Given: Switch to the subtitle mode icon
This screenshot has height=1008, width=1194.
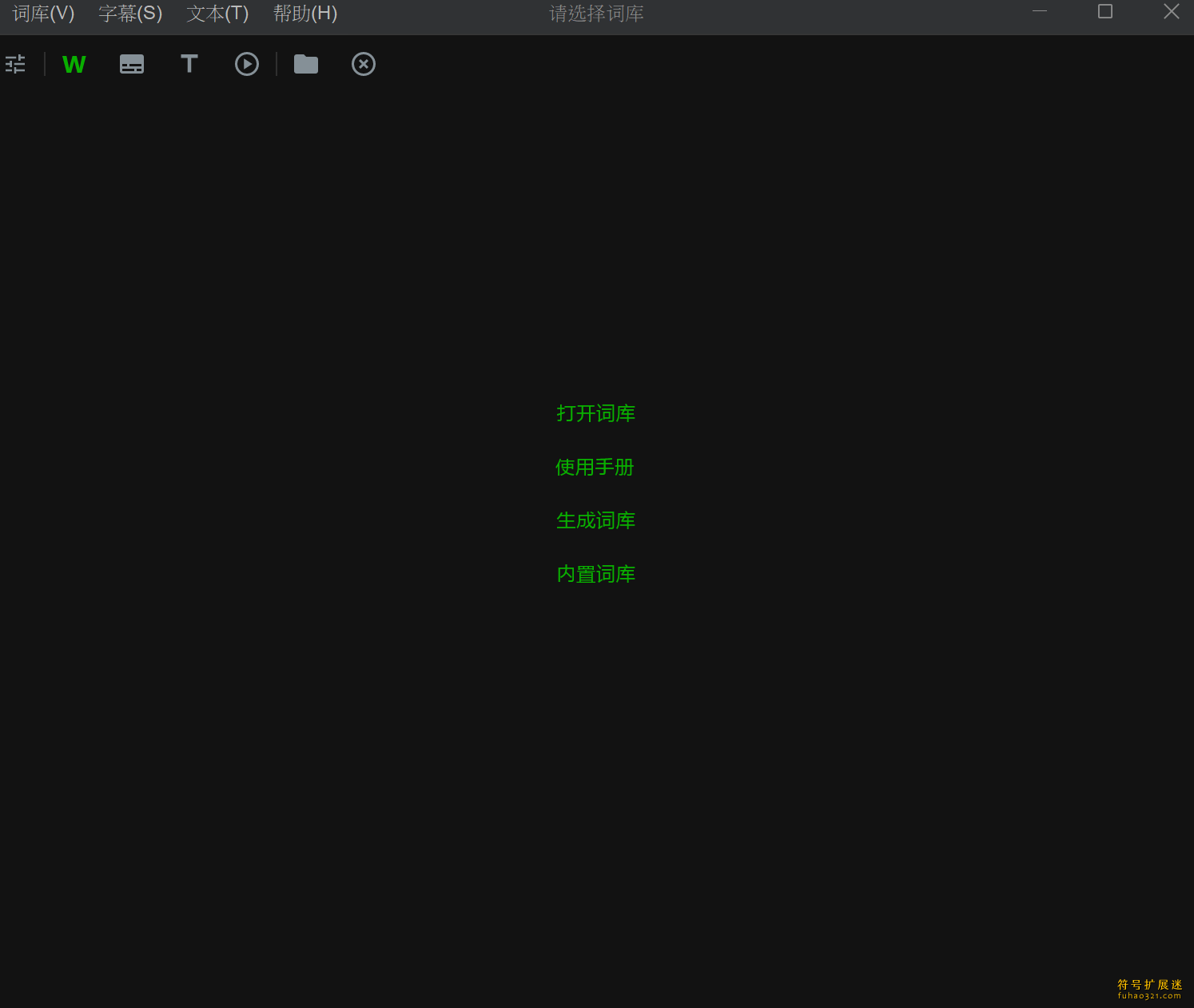Looking at the screenshot, I should (132, 64).
